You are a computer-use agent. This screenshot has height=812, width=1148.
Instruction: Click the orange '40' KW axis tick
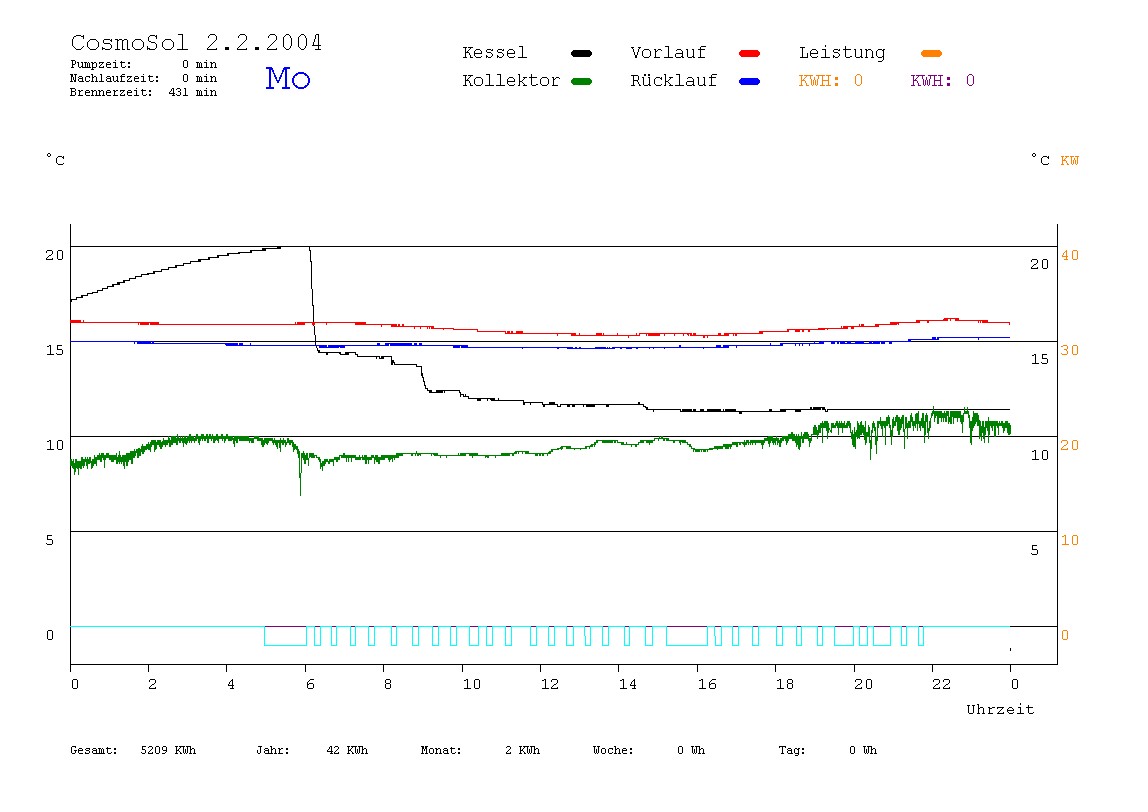[x=1070, y=256]
